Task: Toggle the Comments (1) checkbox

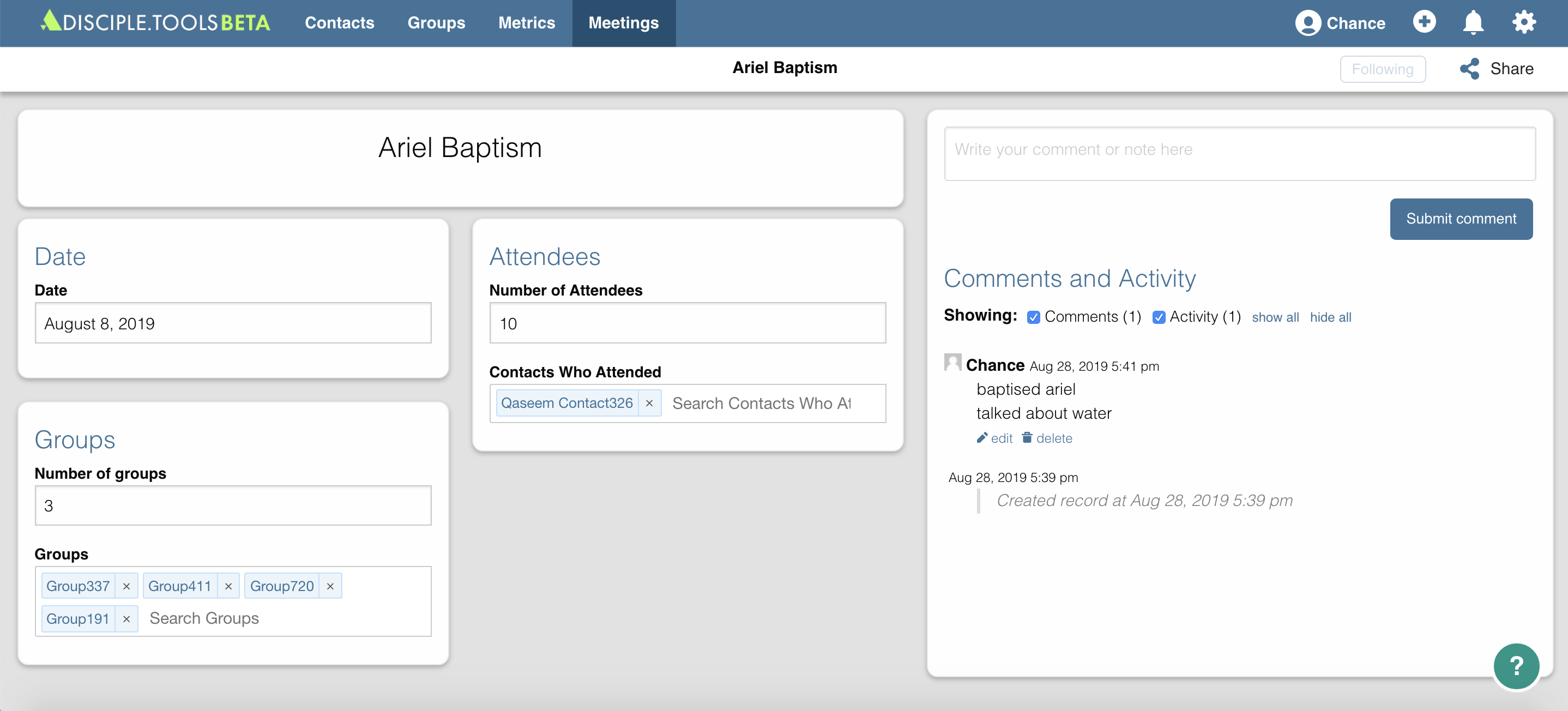Action: point(1033,317)
